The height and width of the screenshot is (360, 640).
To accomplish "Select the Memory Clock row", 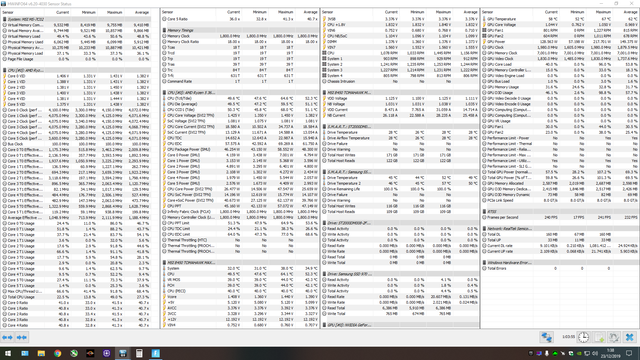I will pyautogui.click(x=240, y=36).
